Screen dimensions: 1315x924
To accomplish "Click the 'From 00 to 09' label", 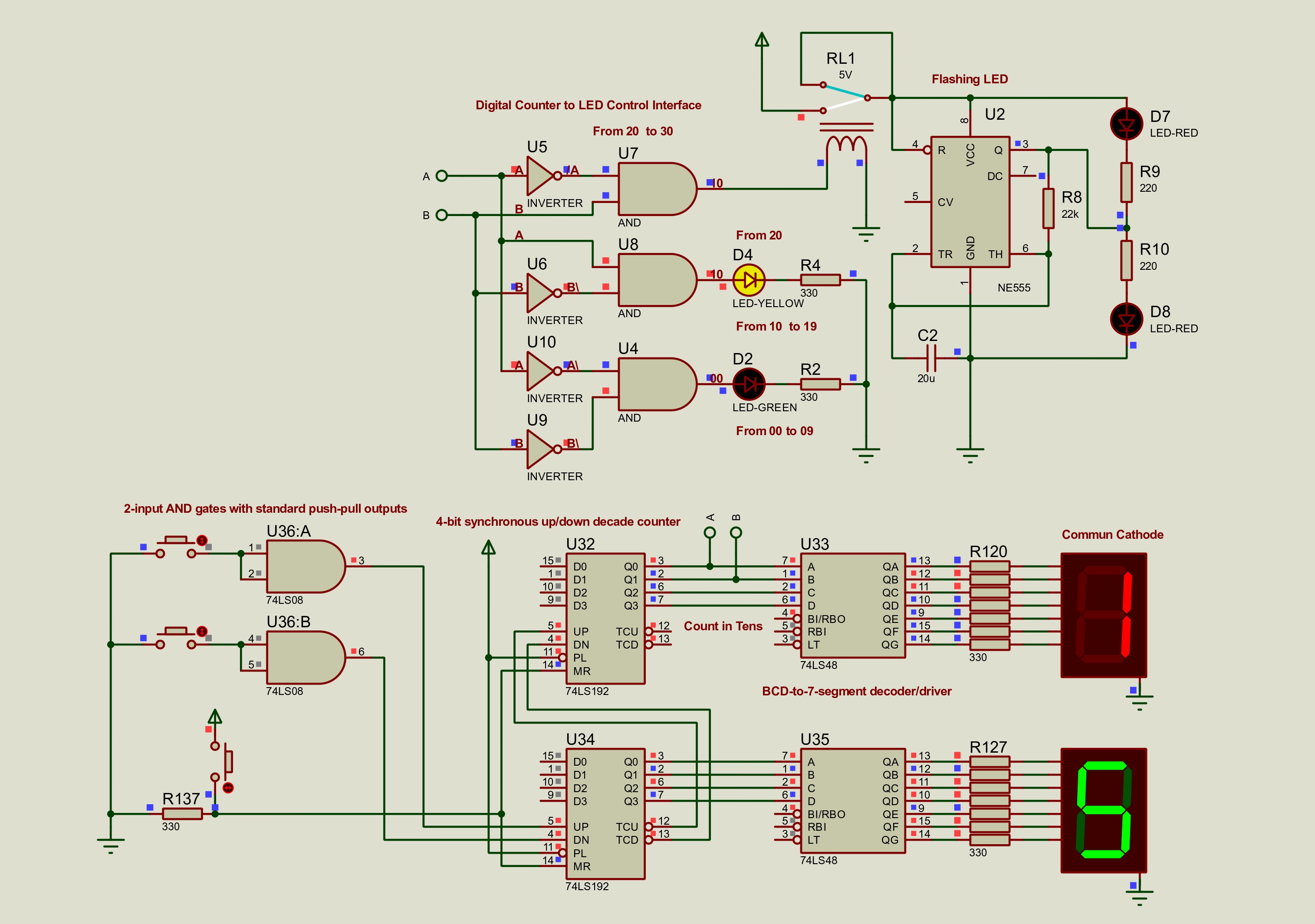I will (x=774, y=431).
